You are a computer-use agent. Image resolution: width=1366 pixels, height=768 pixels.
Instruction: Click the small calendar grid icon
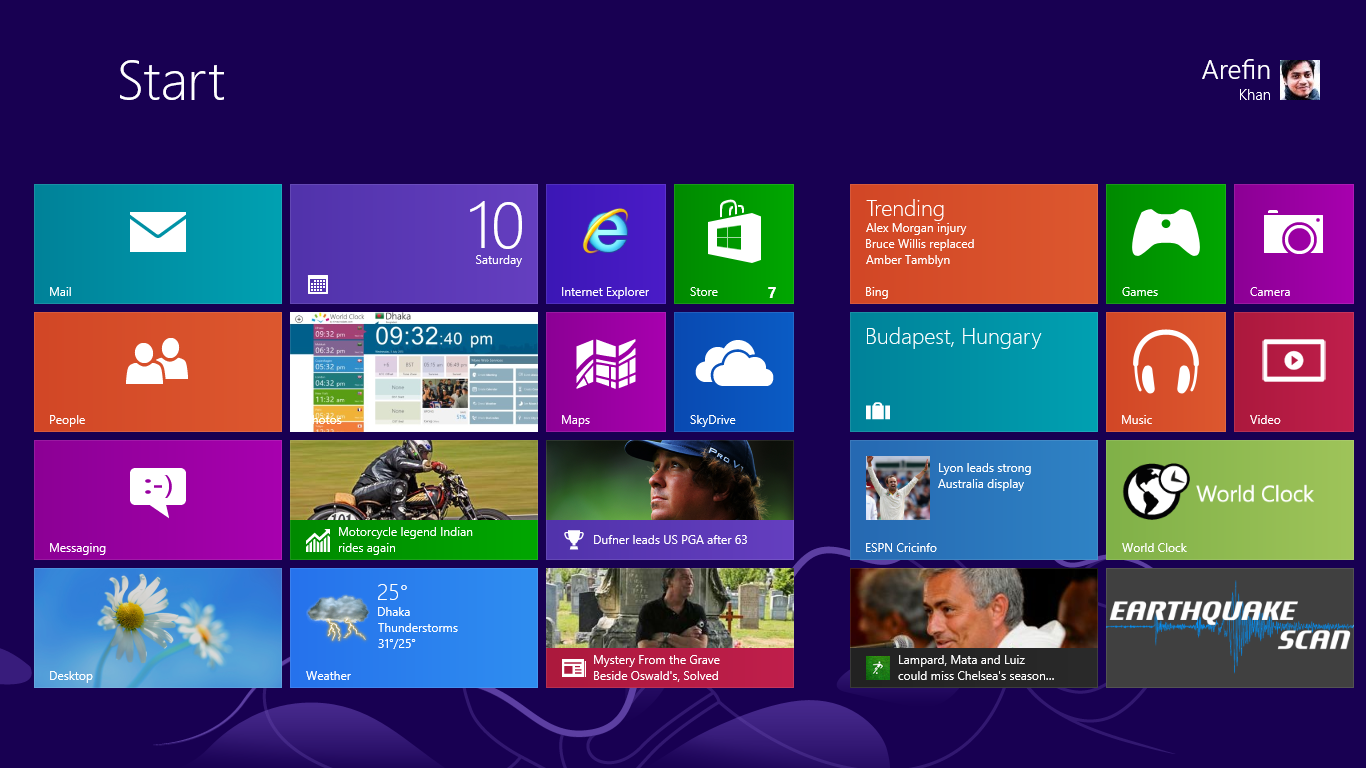coord(318,285)
